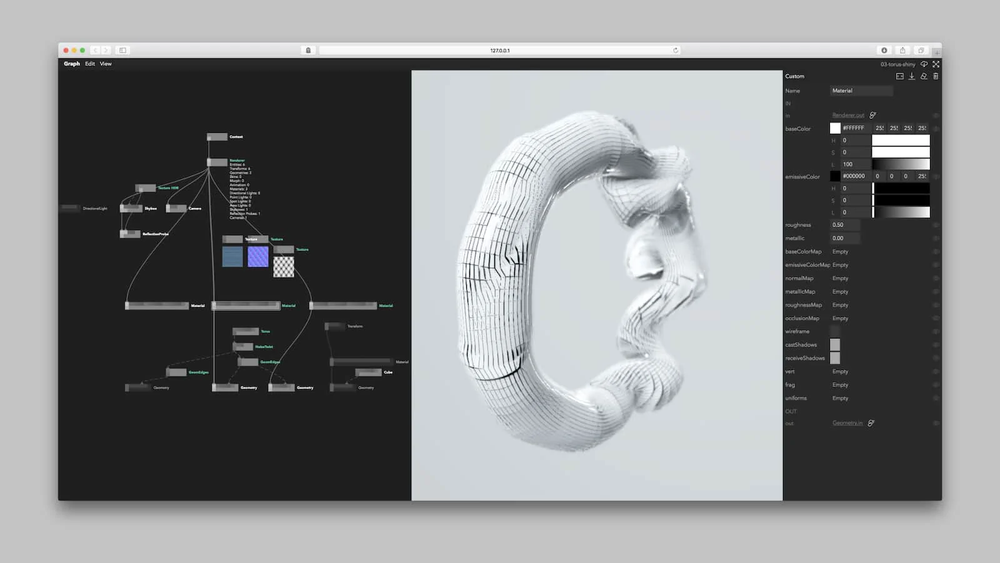Follow the Geometry.in output link

click(x=848, y=423)
